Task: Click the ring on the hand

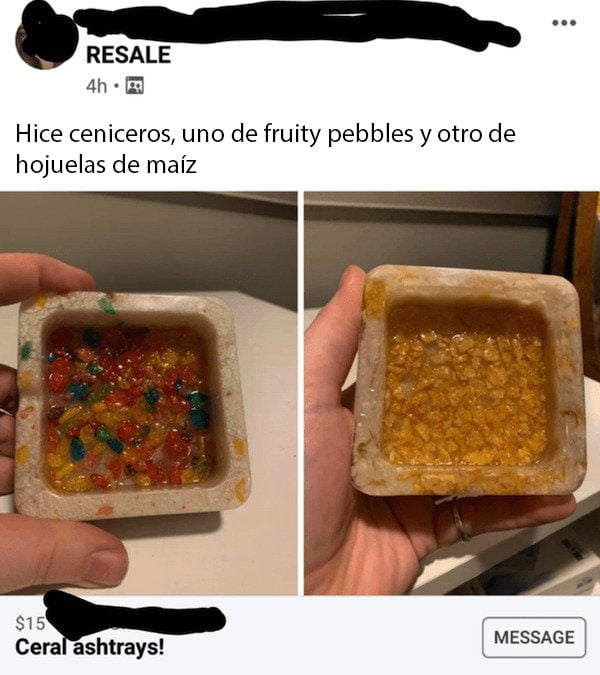Action: [x=461, y=520]
